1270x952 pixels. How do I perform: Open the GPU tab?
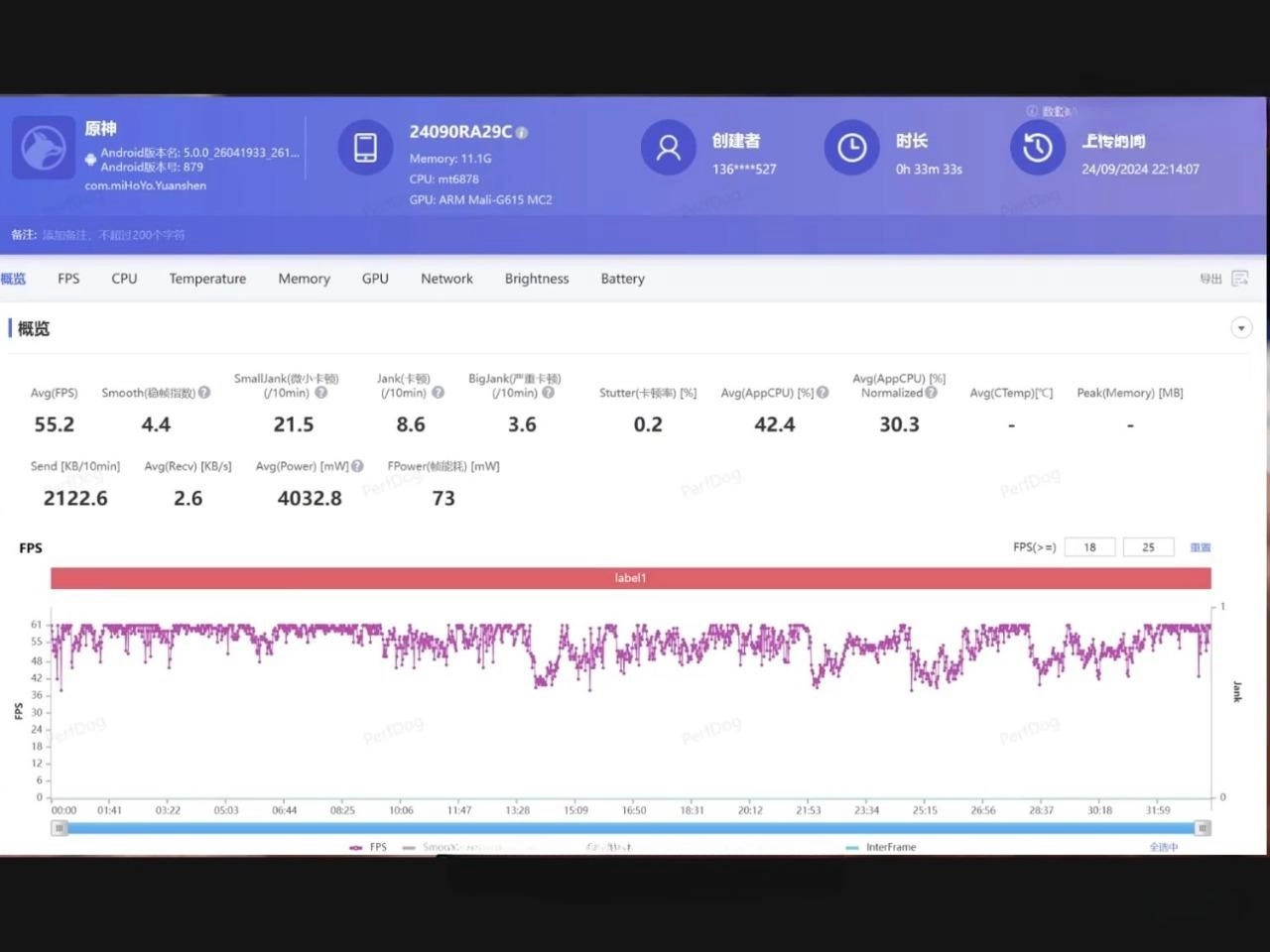point(375,279)
